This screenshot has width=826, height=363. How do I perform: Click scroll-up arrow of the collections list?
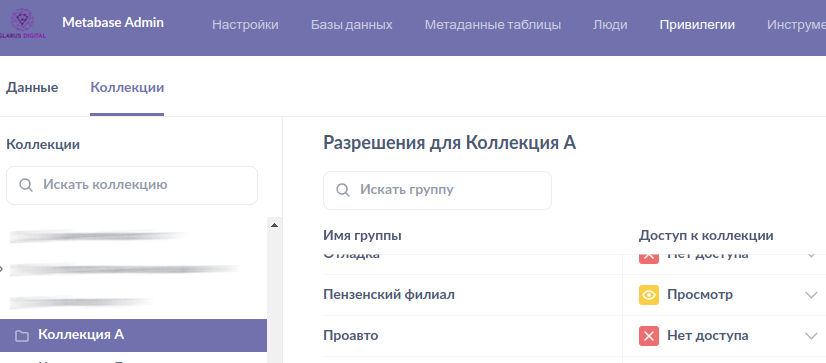[274, 225]
